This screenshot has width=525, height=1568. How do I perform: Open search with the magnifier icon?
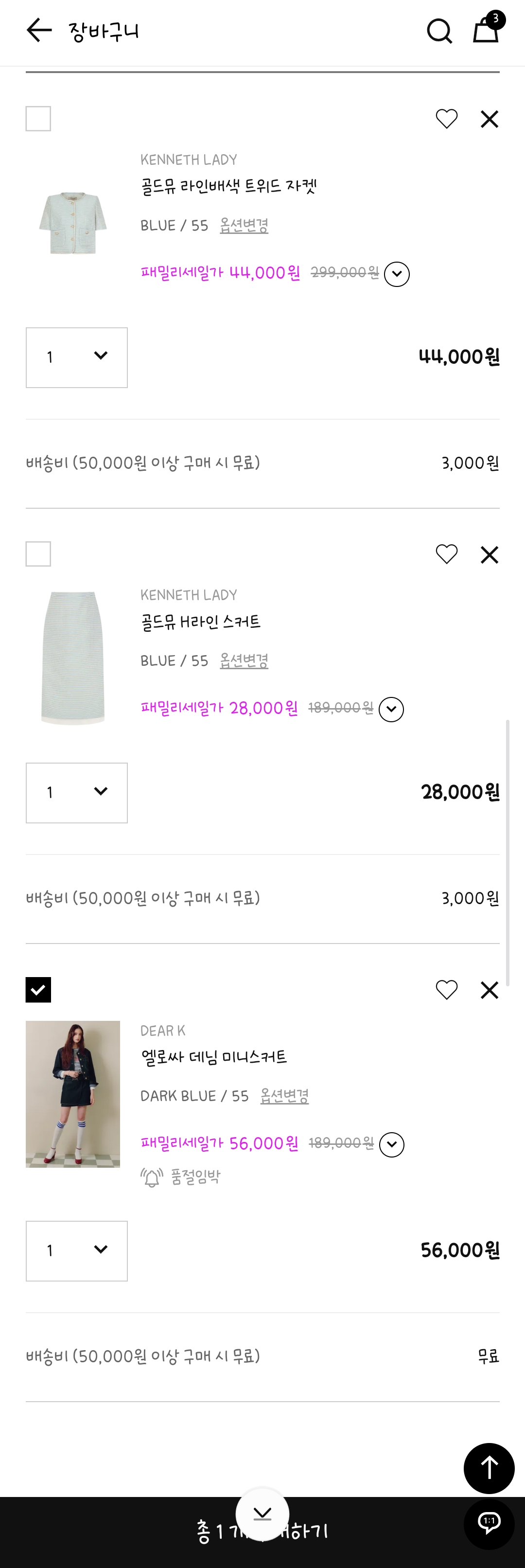439,31
